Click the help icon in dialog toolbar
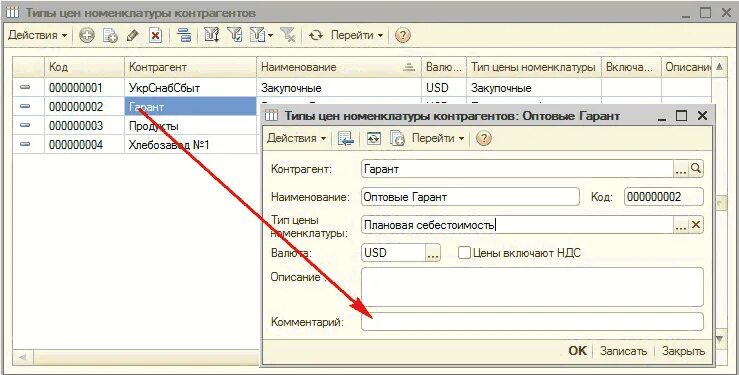The height and width of the screenshot is (375, 739). (x=484, y=139)
